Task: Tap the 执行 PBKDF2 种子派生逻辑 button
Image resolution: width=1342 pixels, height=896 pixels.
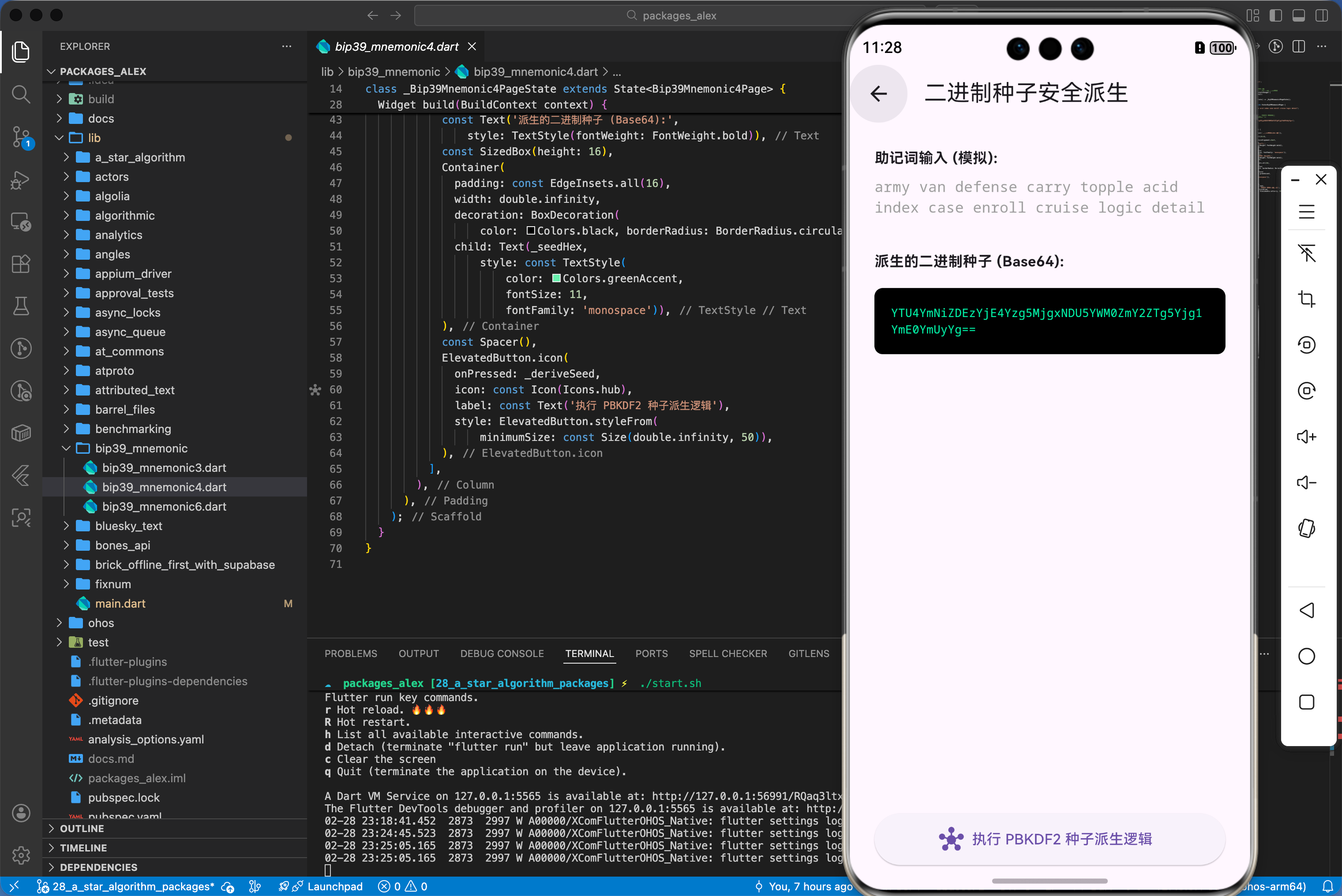Action: pyautogui.click(x=1049, y=838)
